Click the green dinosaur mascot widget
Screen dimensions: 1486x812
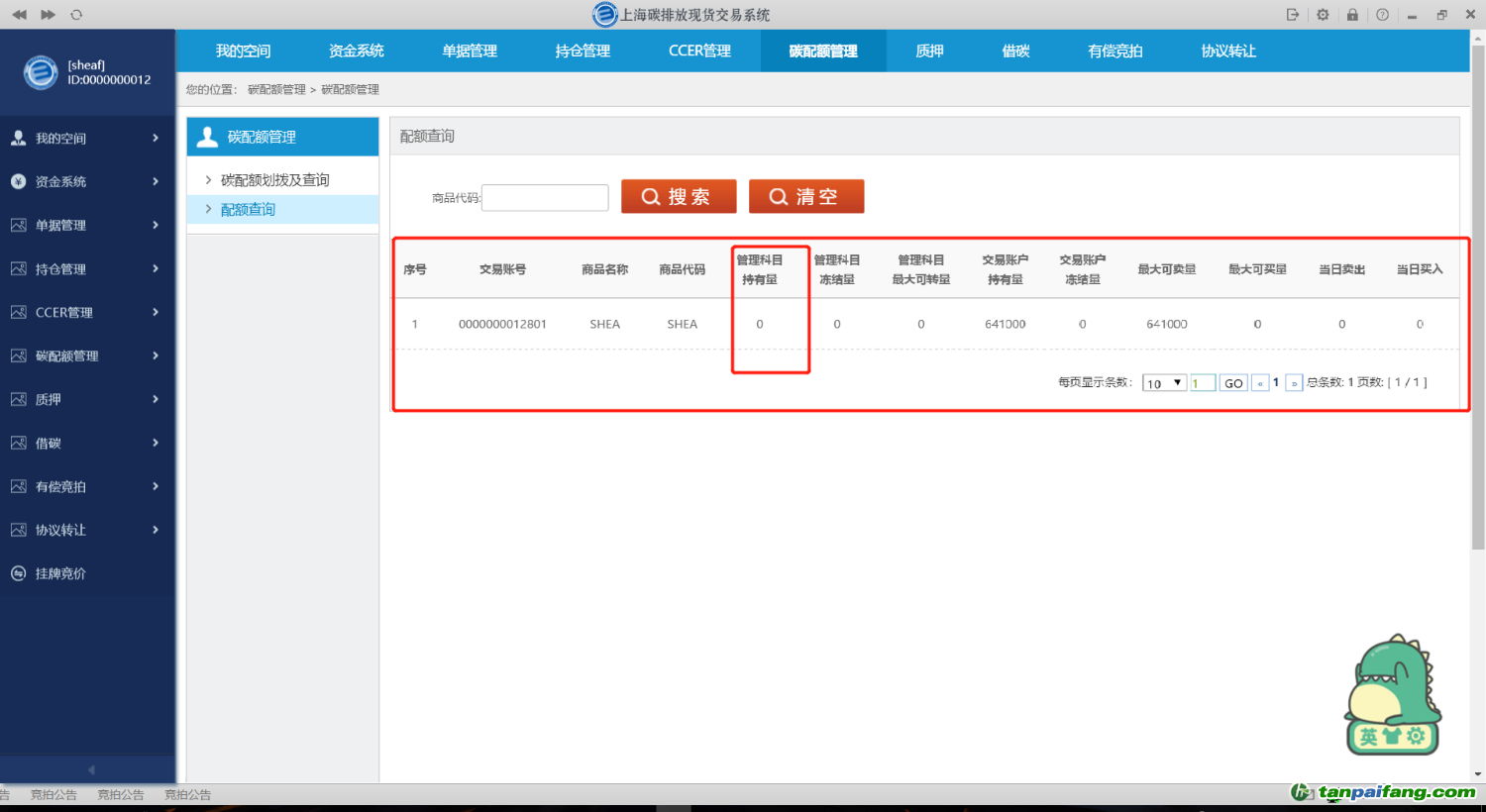coord(1392,694)
